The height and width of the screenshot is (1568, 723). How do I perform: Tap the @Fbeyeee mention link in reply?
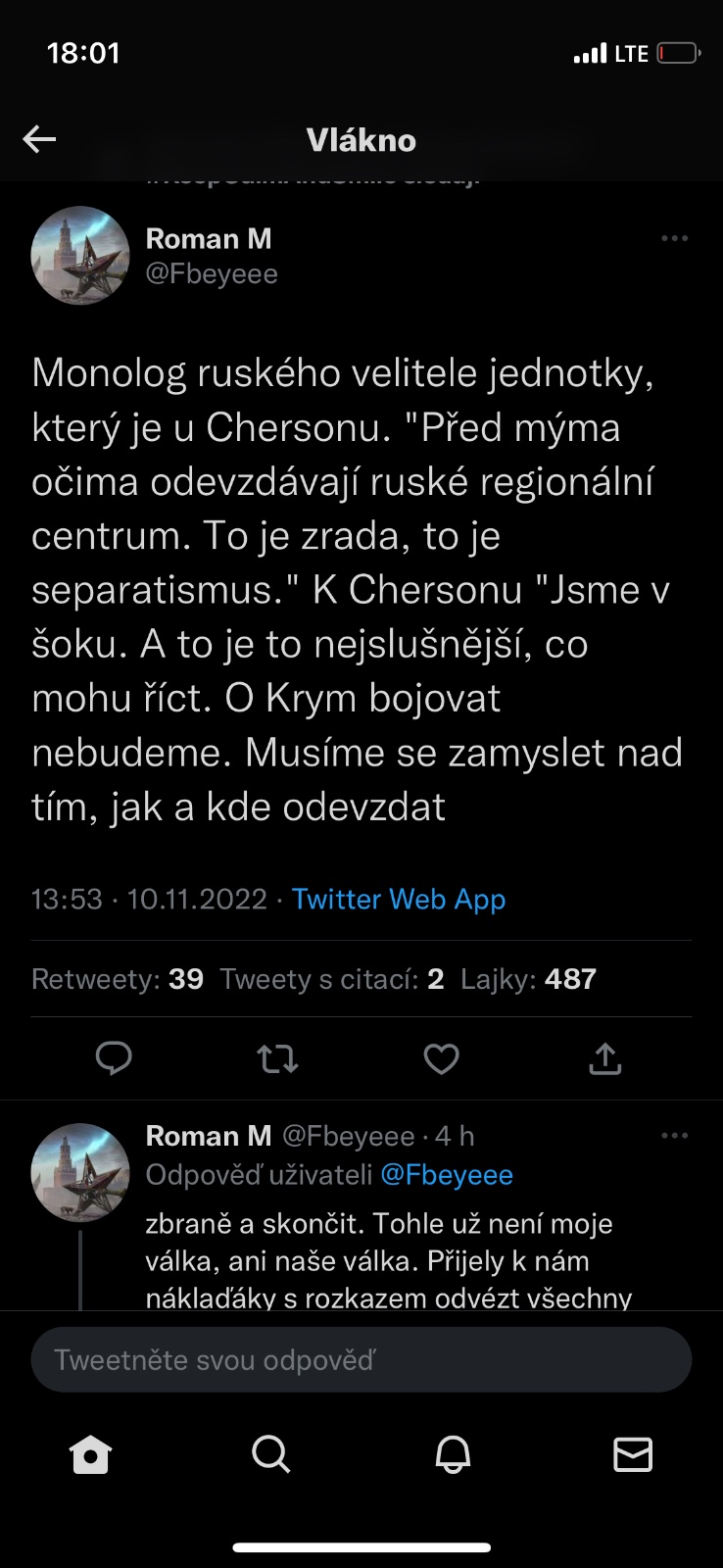[x=447, y=1175]
